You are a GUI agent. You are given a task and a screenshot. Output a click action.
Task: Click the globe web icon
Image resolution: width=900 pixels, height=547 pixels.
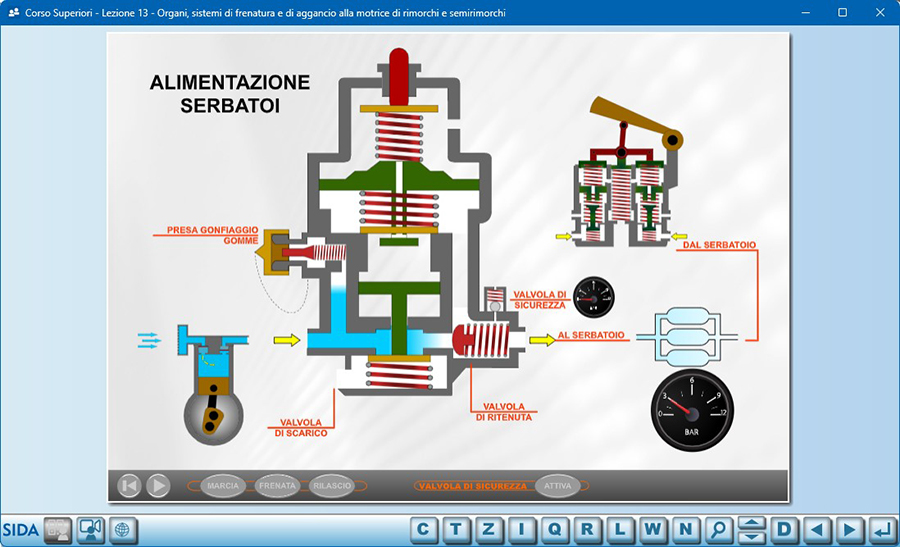pos(122,529)
